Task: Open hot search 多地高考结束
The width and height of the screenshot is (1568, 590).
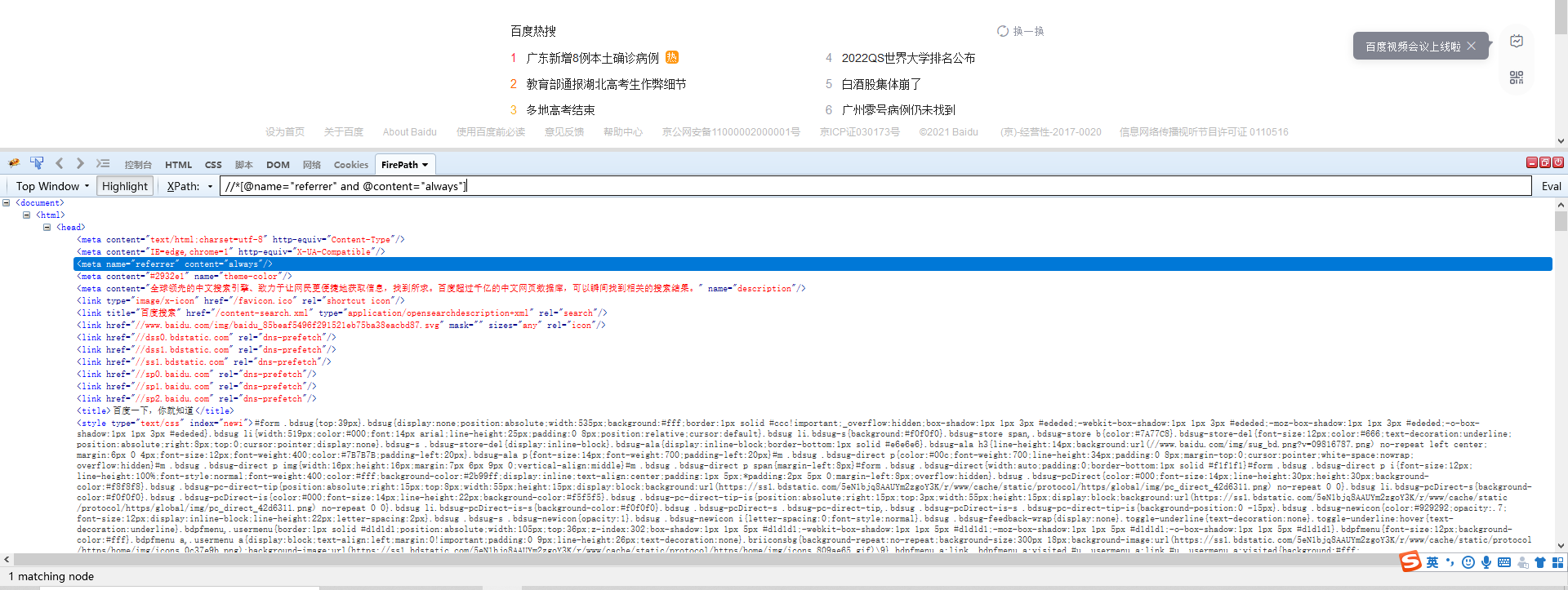Action: [560, 110]
